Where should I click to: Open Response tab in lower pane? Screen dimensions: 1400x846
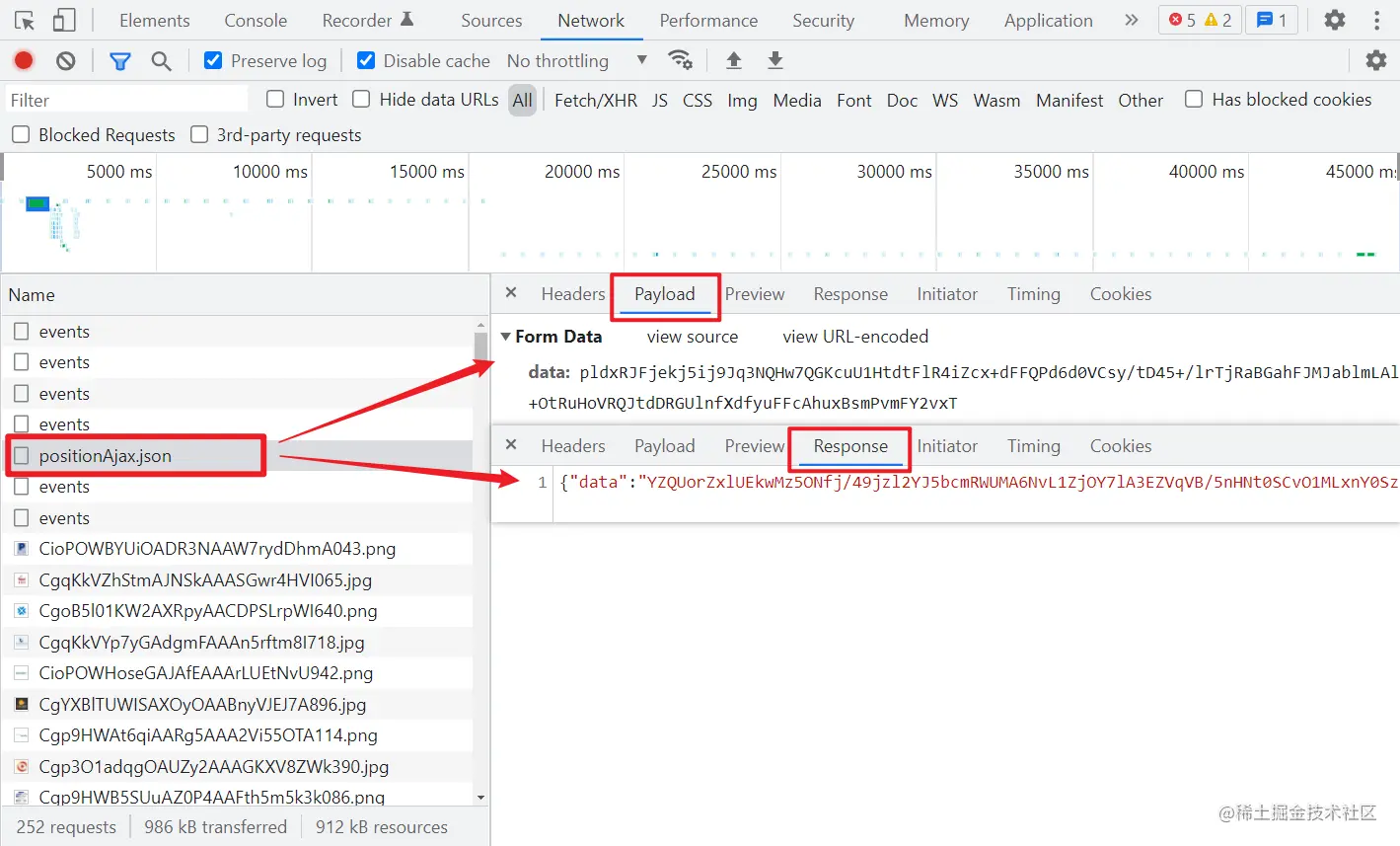pos(850,445)
